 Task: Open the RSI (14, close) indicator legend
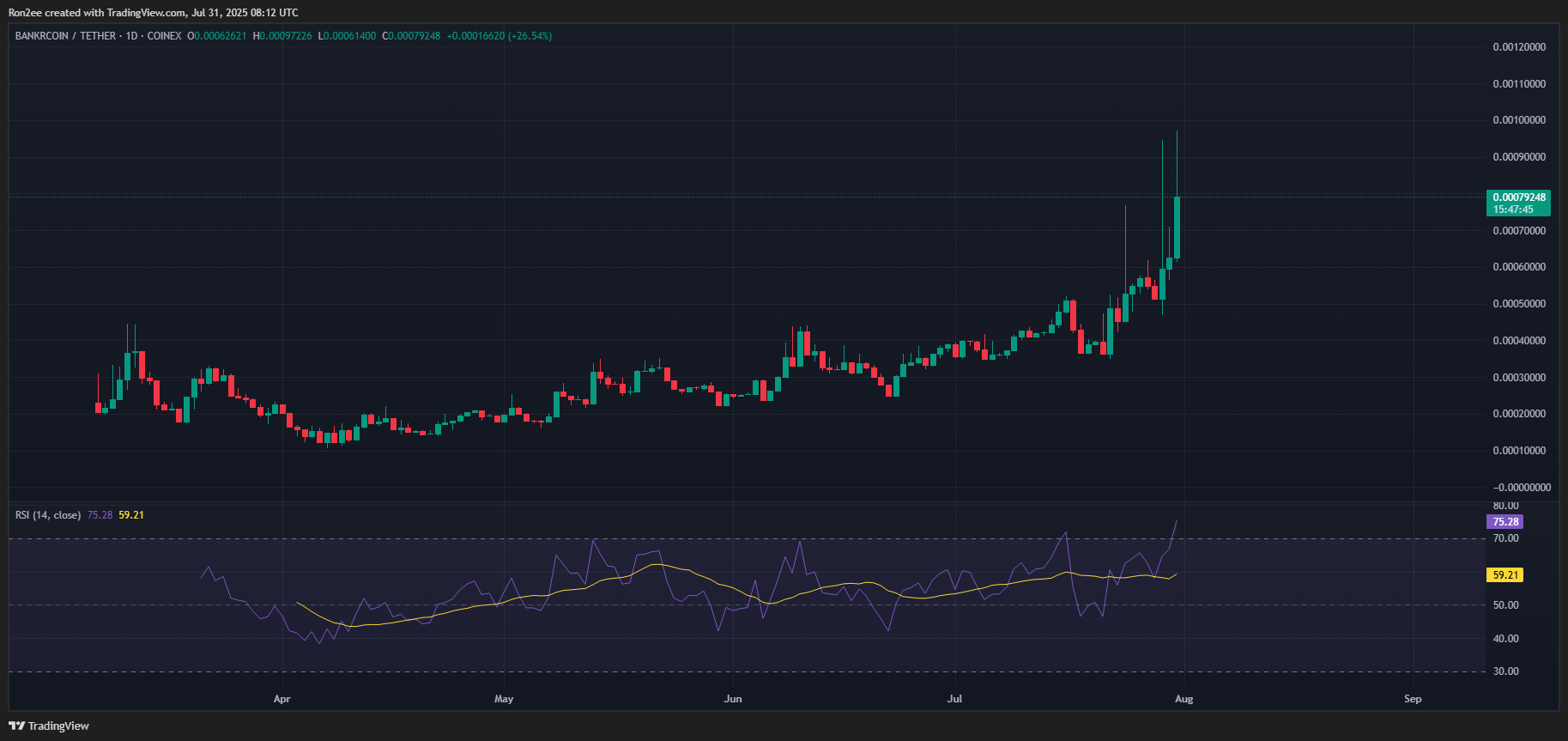[x=48, y=515]
